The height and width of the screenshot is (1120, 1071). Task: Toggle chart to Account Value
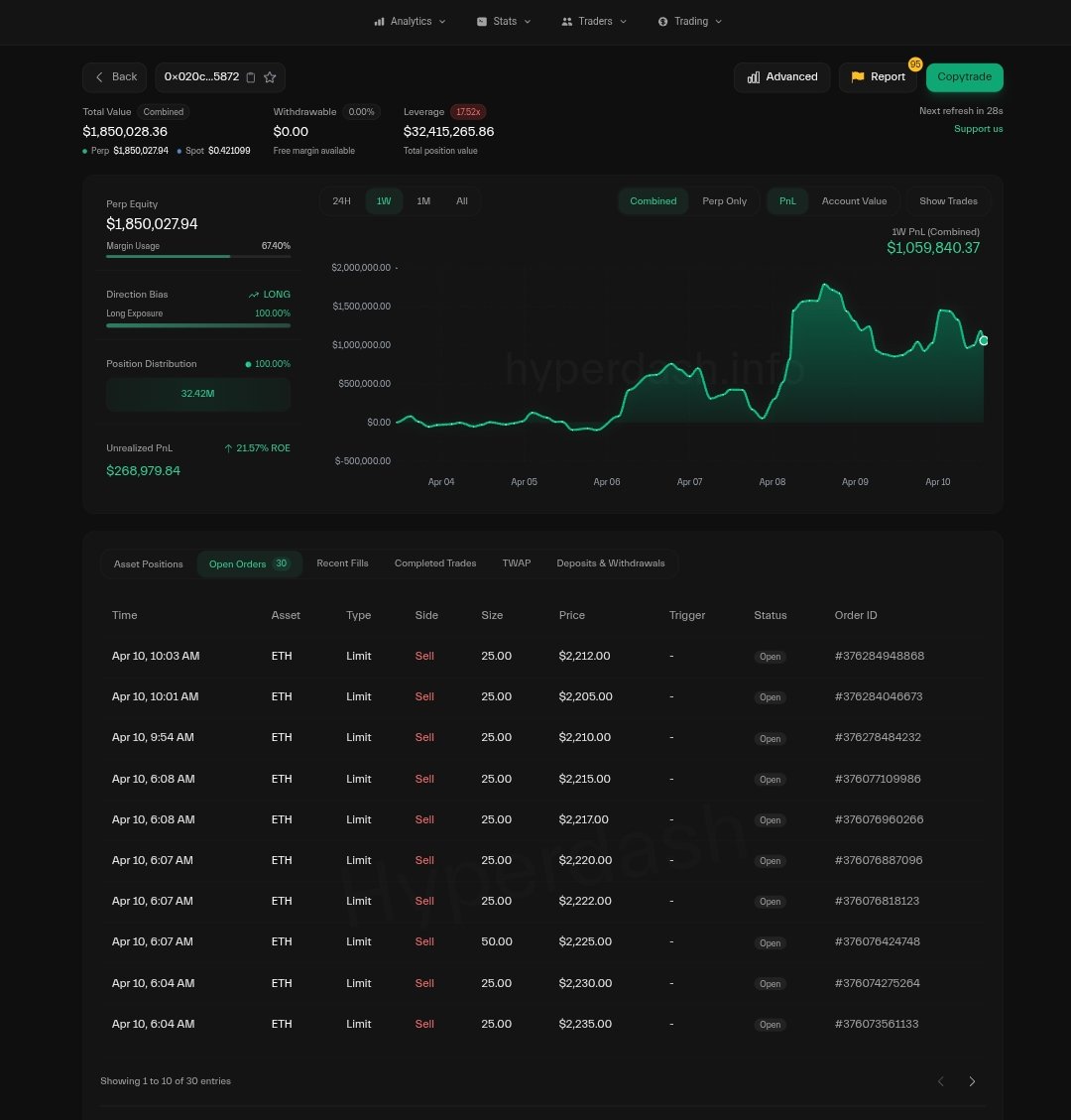pos(854,201)
